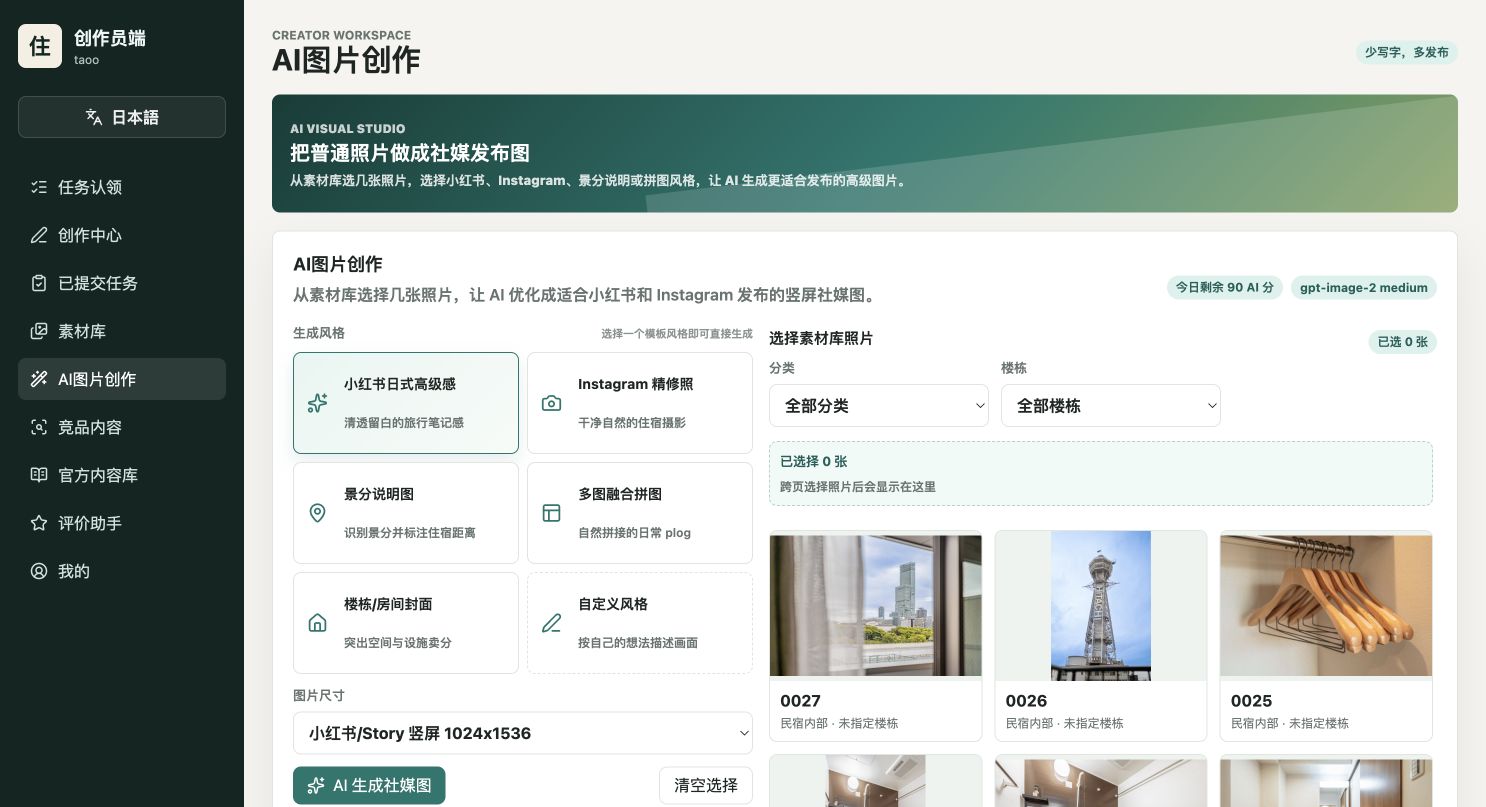The height and width of the screenshot is (807, 1486).
Task: Click the pen icon on the 自定义风格 card
Action: [x=551, y=623]
